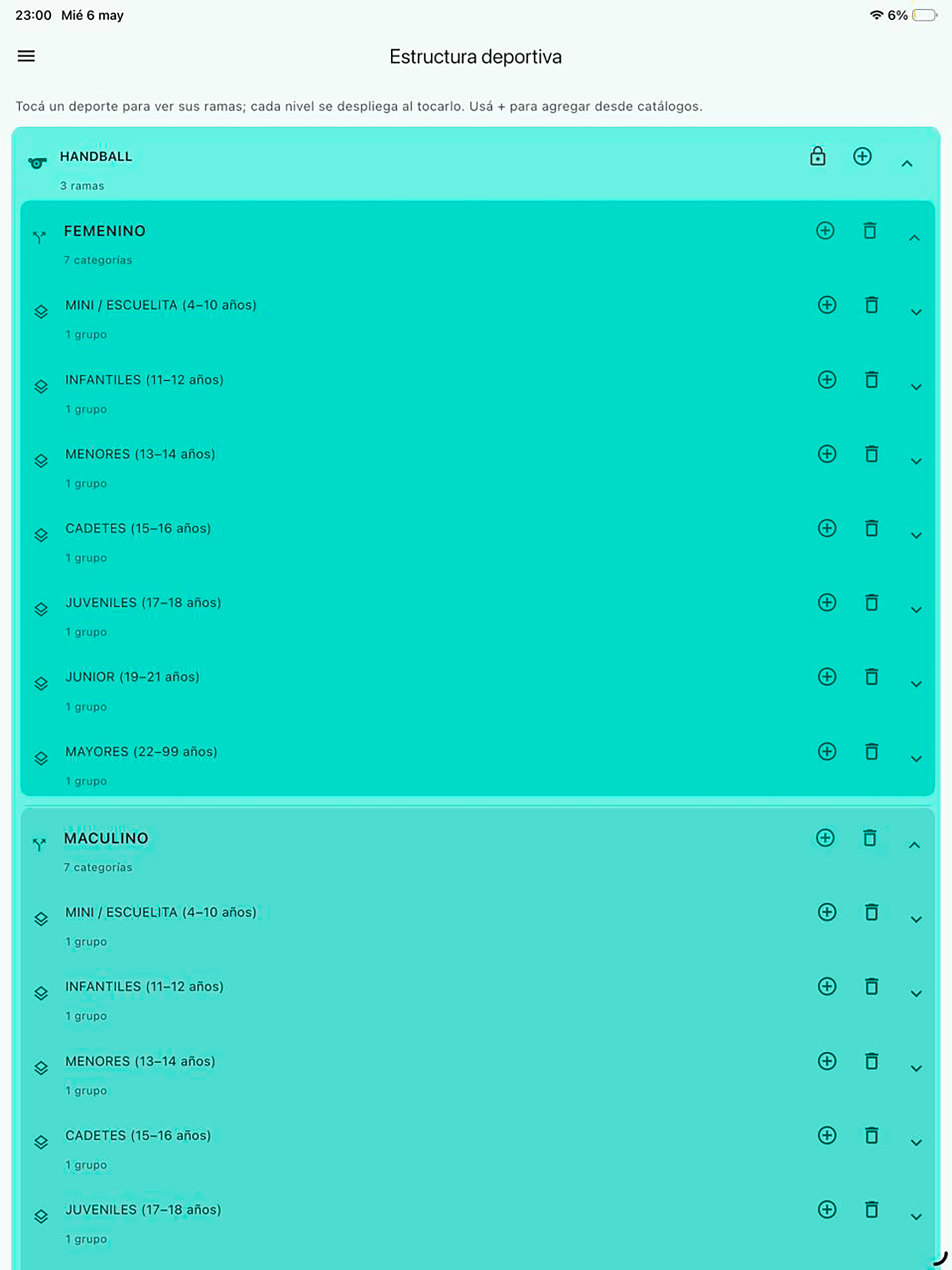
Task: Delete MACULINO MENORES category
Action: pyautogui.click(x=872, y=1061)
